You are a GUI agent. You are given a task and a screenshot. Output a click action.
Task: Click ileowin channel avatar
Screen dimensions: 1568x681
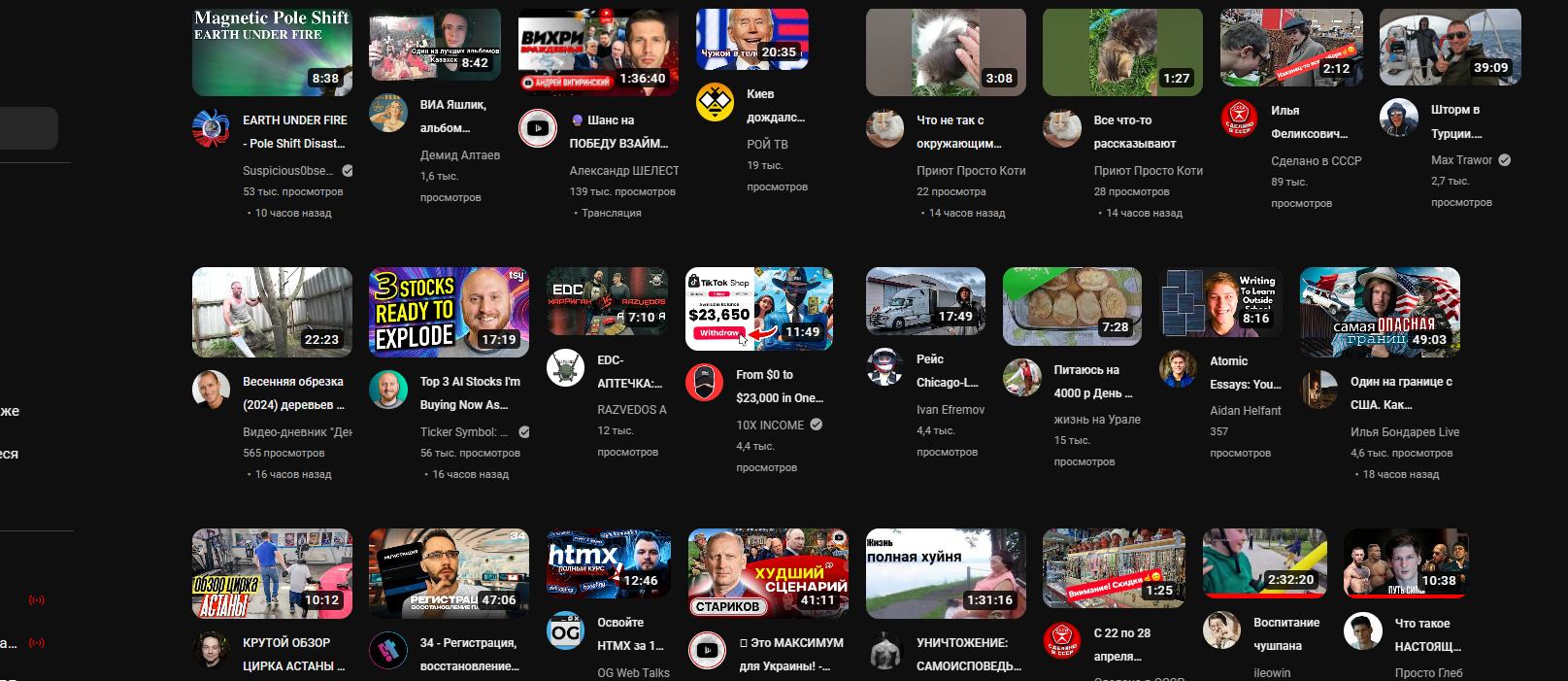coord(1221,630)
